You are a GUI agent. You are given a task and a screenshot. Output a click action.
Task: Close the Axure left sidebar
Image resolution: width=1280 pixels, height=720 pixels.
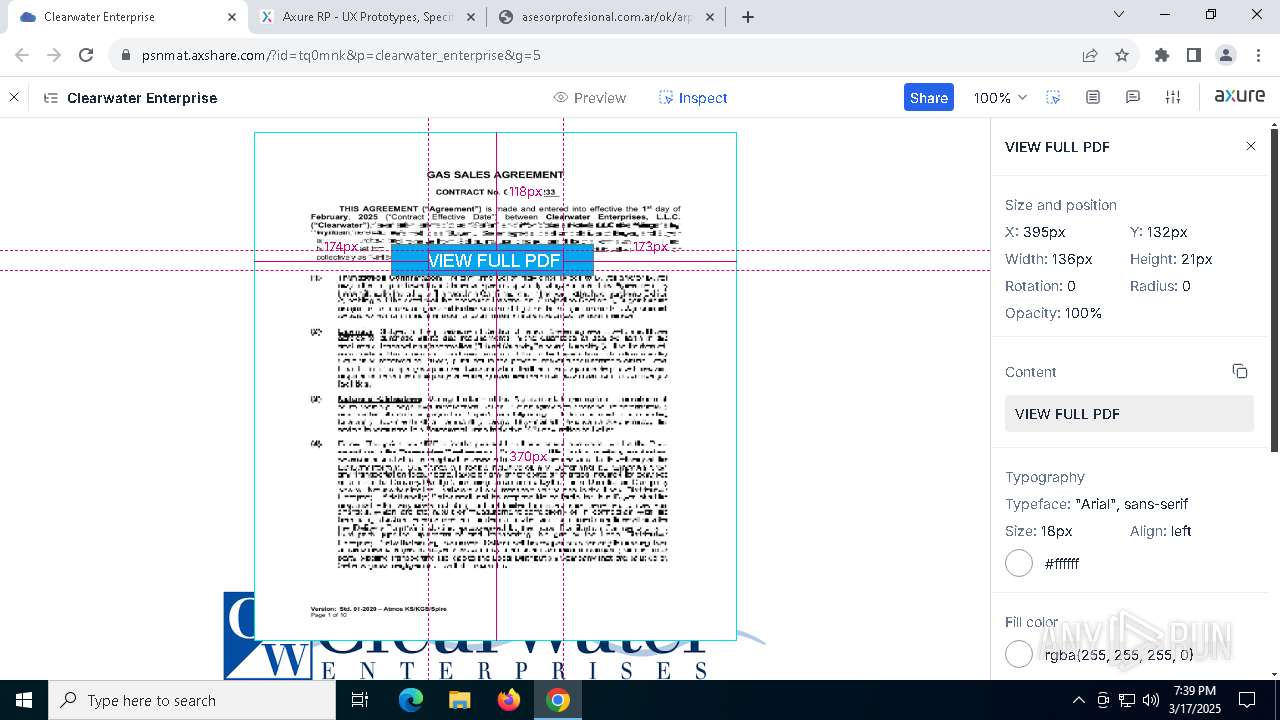[x=14, y=98]
